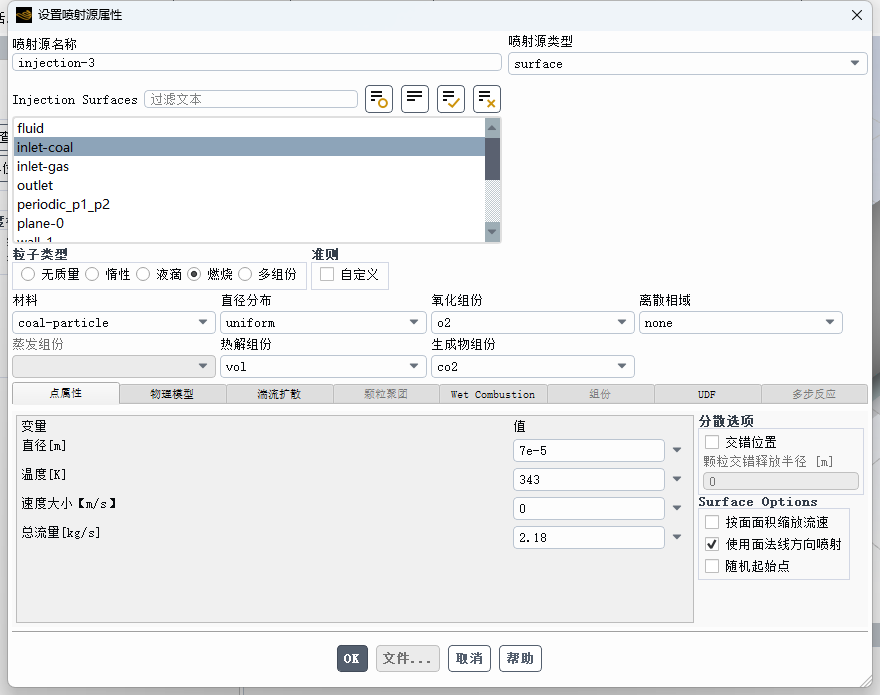Open the UDF tab
The width and height of the screenshot is (880, 695).
click(x=707, y=394)
